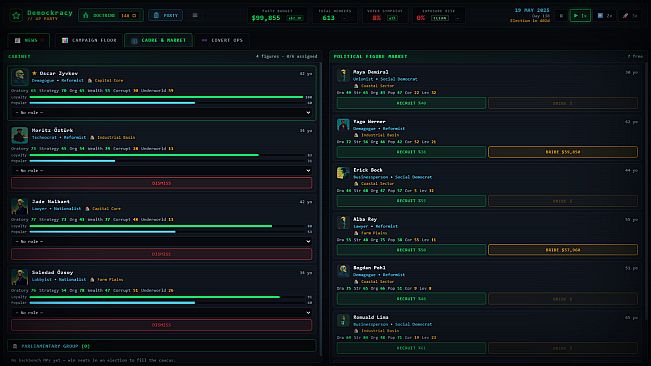Screen dimensions: 651x366
Task: Switch to the News tab
Action: pyautogui.click(x=28, y=40)
